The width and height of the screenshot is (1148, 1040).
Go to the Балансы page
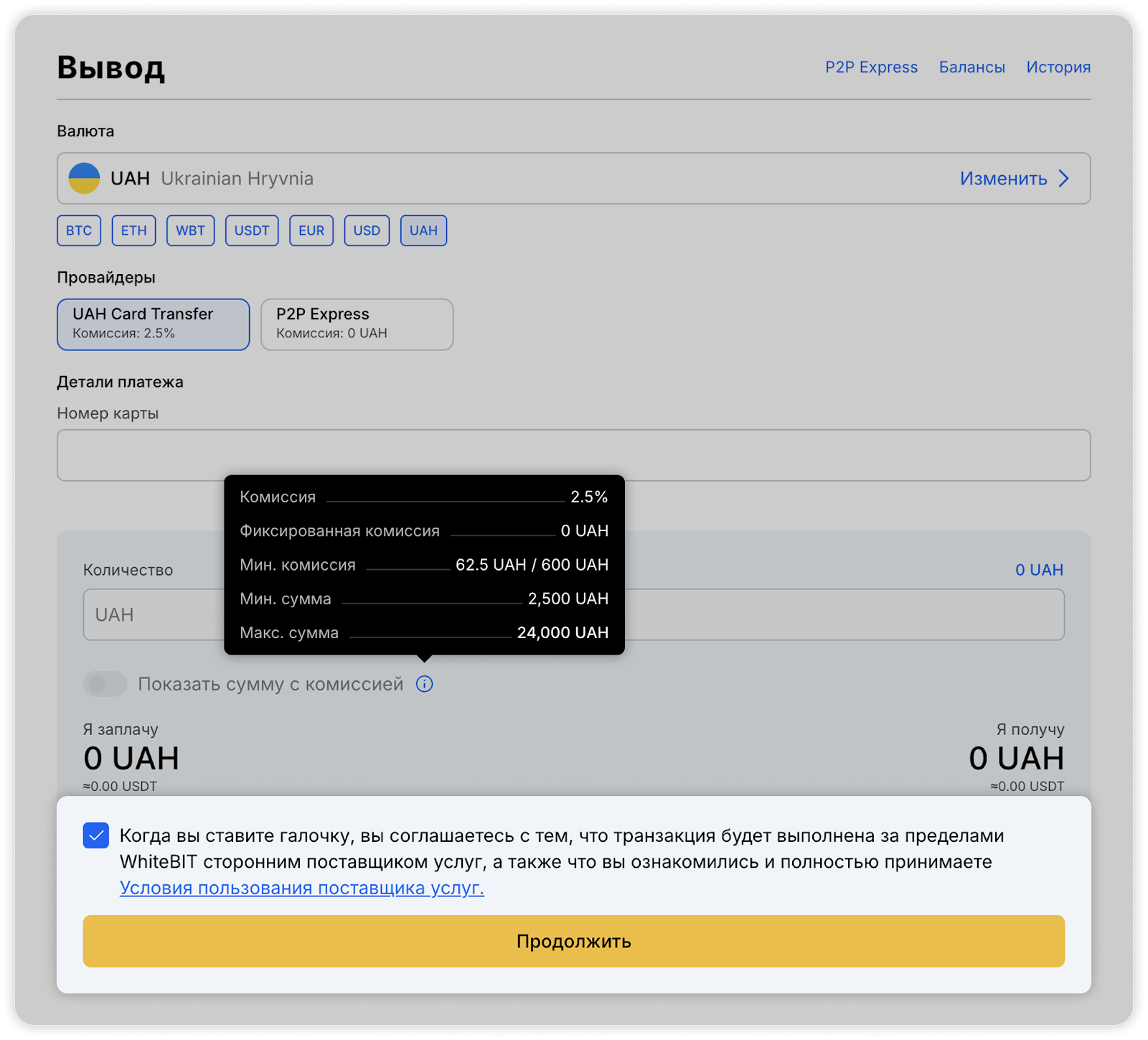[971, 67]
